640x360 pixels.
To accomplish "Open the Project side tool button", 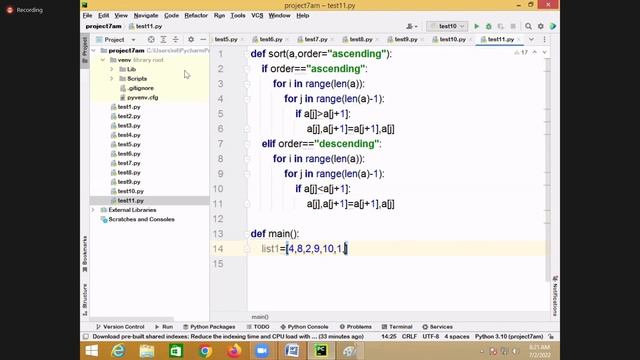I will coord(85,50).
